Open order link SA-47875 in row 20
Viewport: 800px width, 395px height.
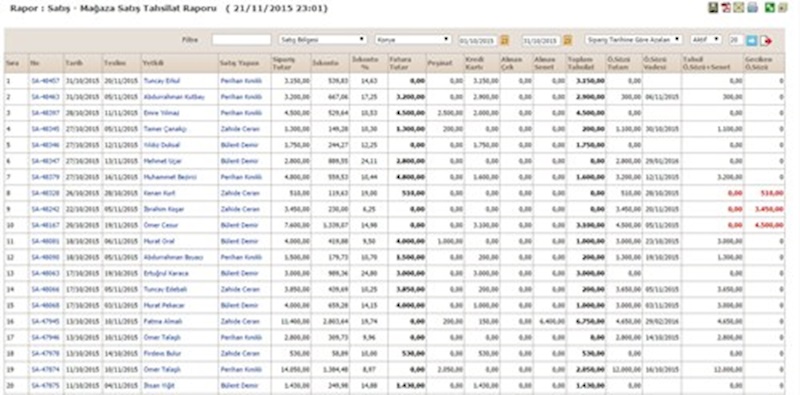(x=45, y=386)
